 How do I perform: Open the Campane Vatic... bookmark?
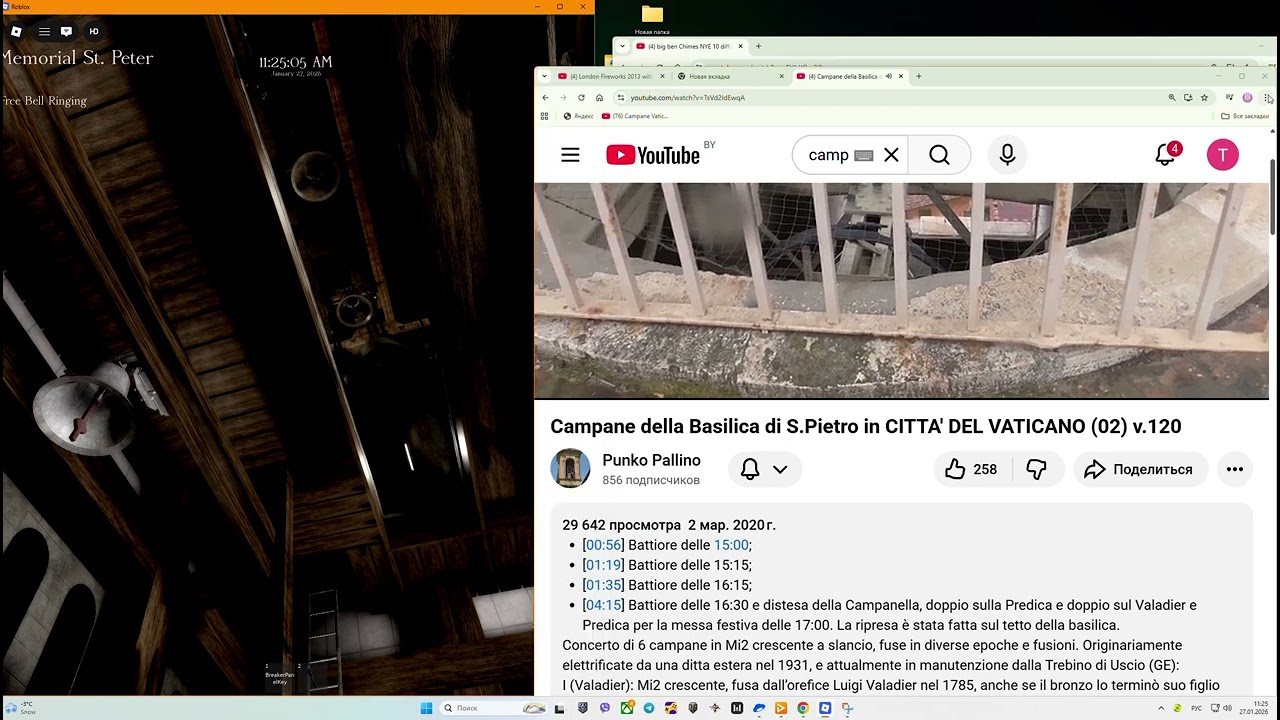pos(635,116)
